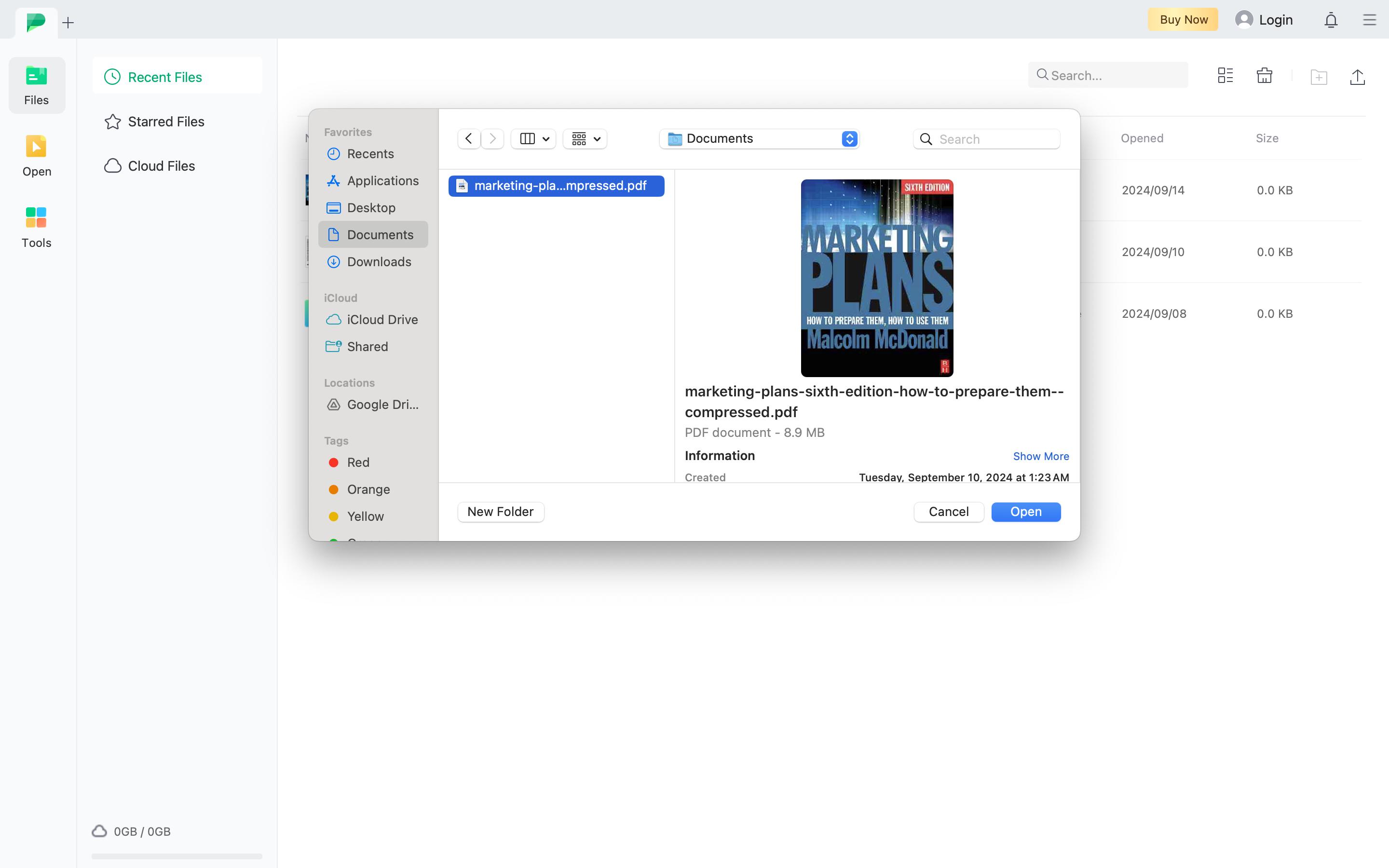Add a new tab with plus icon
This screenshot has height=868, width=1389.
point(68,23)
